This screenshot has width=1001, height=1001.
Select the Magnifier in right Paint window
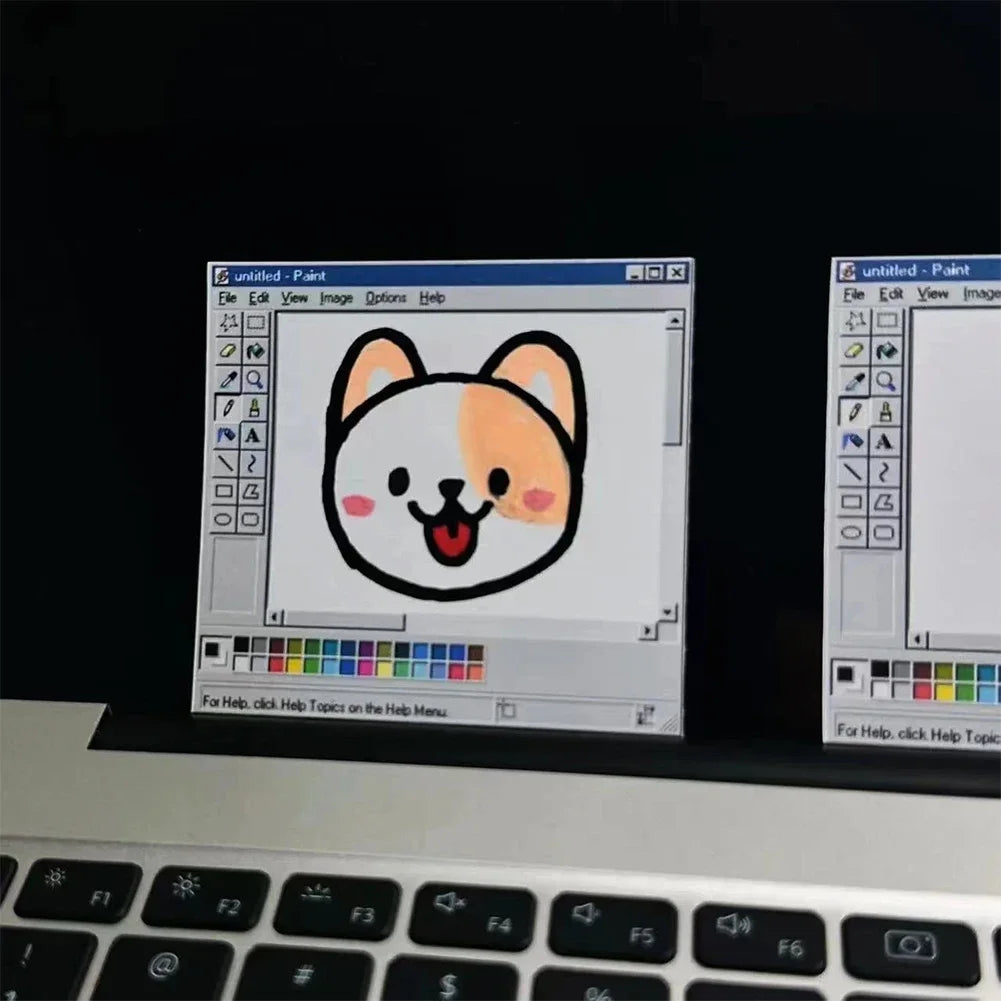885,381
